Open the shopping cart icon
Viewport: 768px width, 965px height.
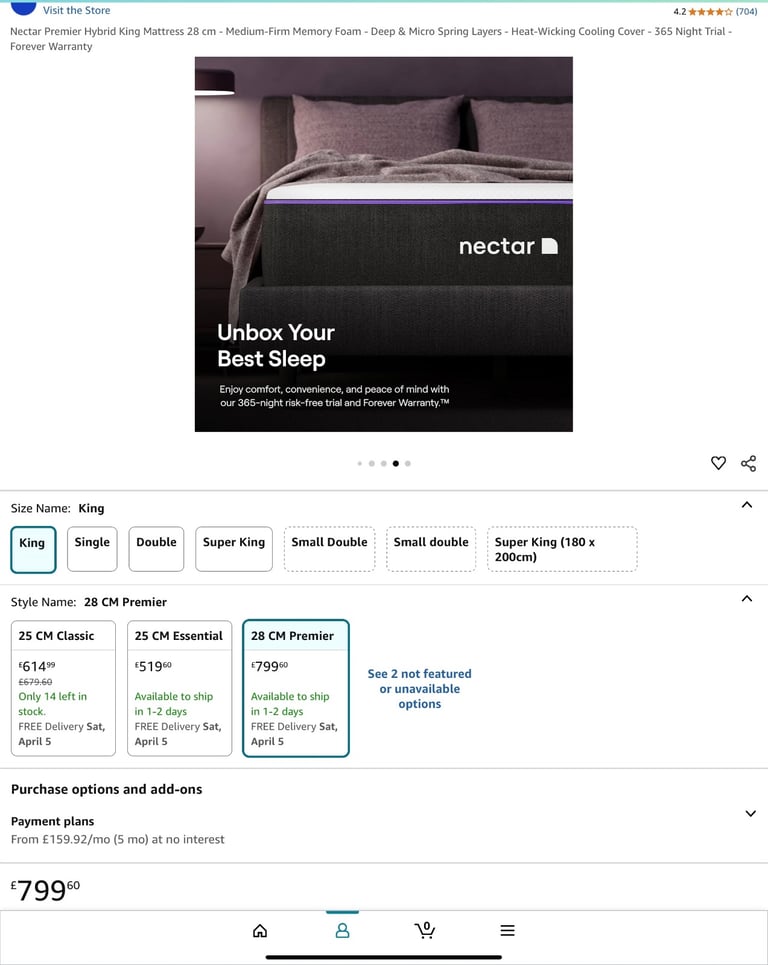425,930
